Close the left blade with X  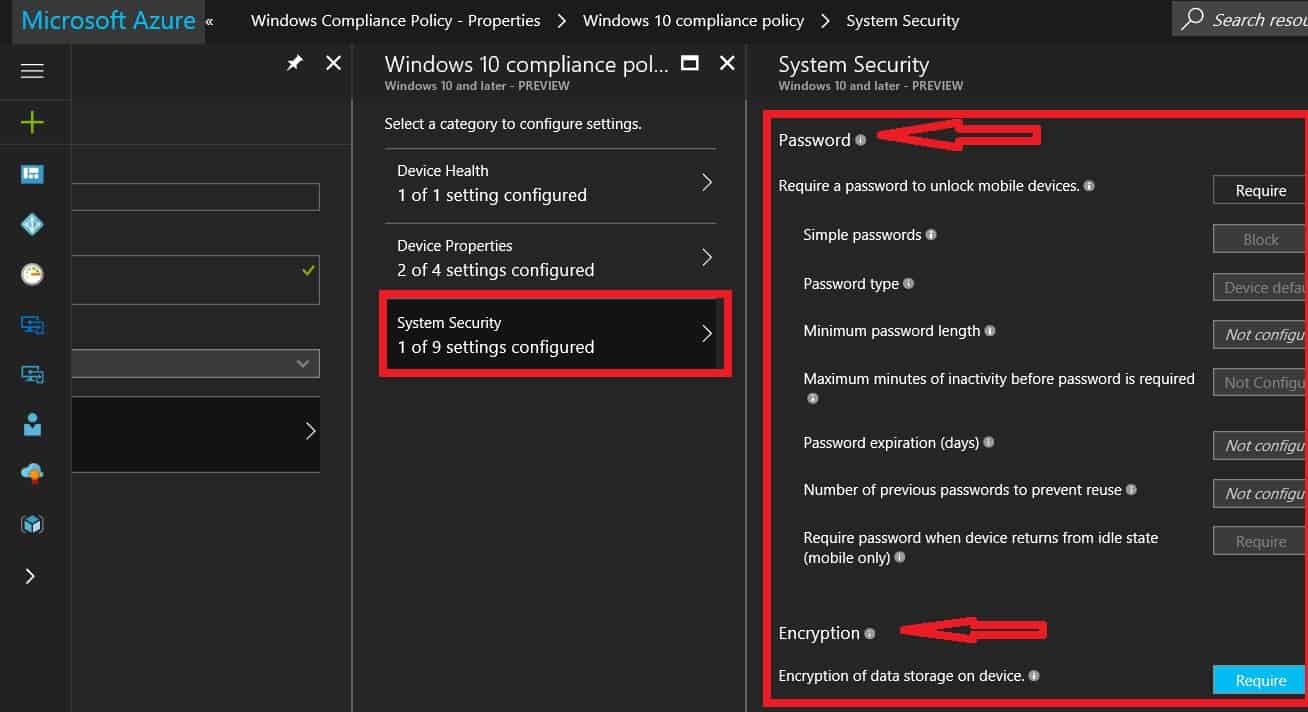tap(334, 63)
